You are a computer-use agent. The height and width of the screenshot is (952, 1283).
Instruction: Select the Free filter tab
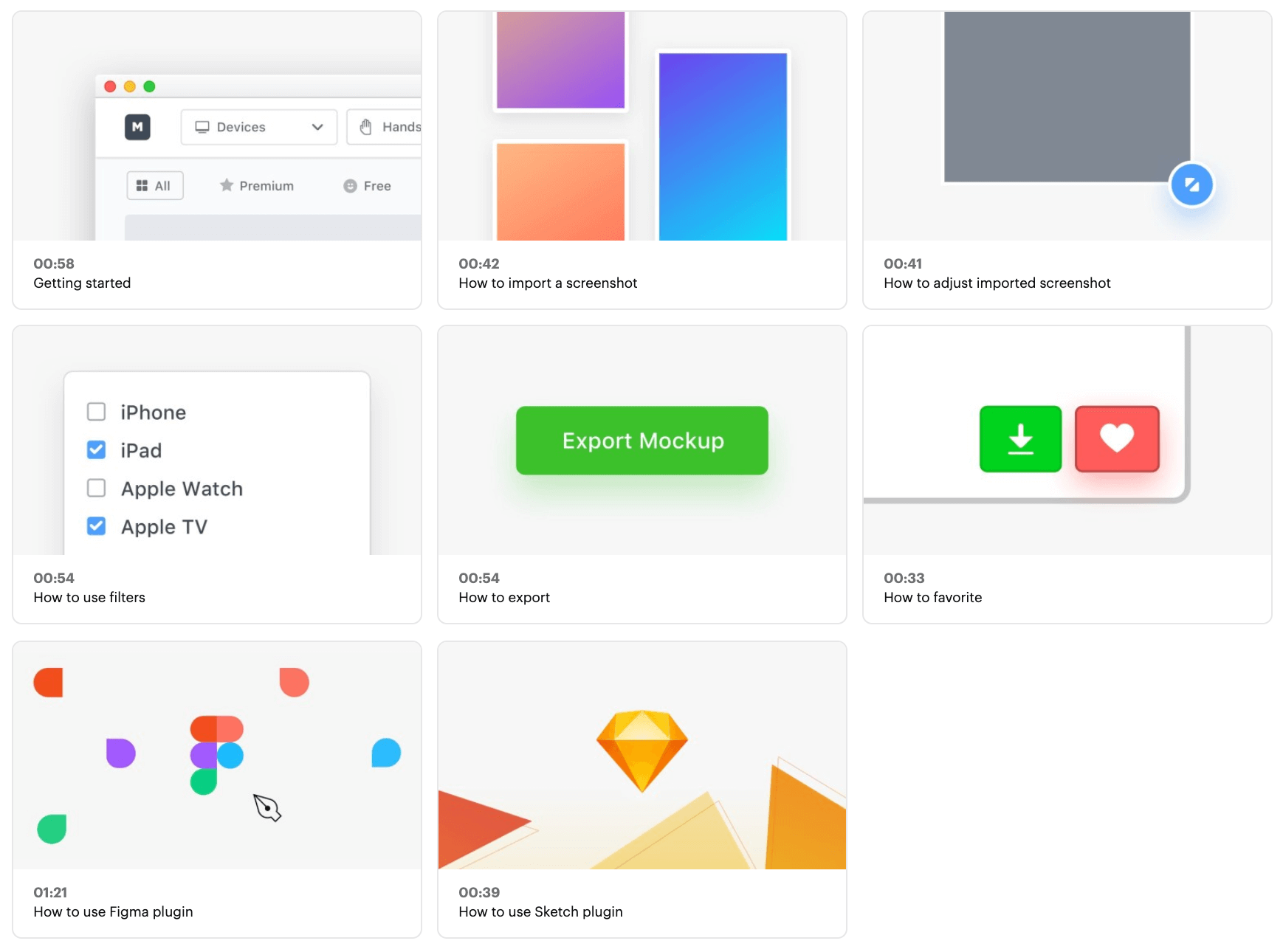[367, 185]
